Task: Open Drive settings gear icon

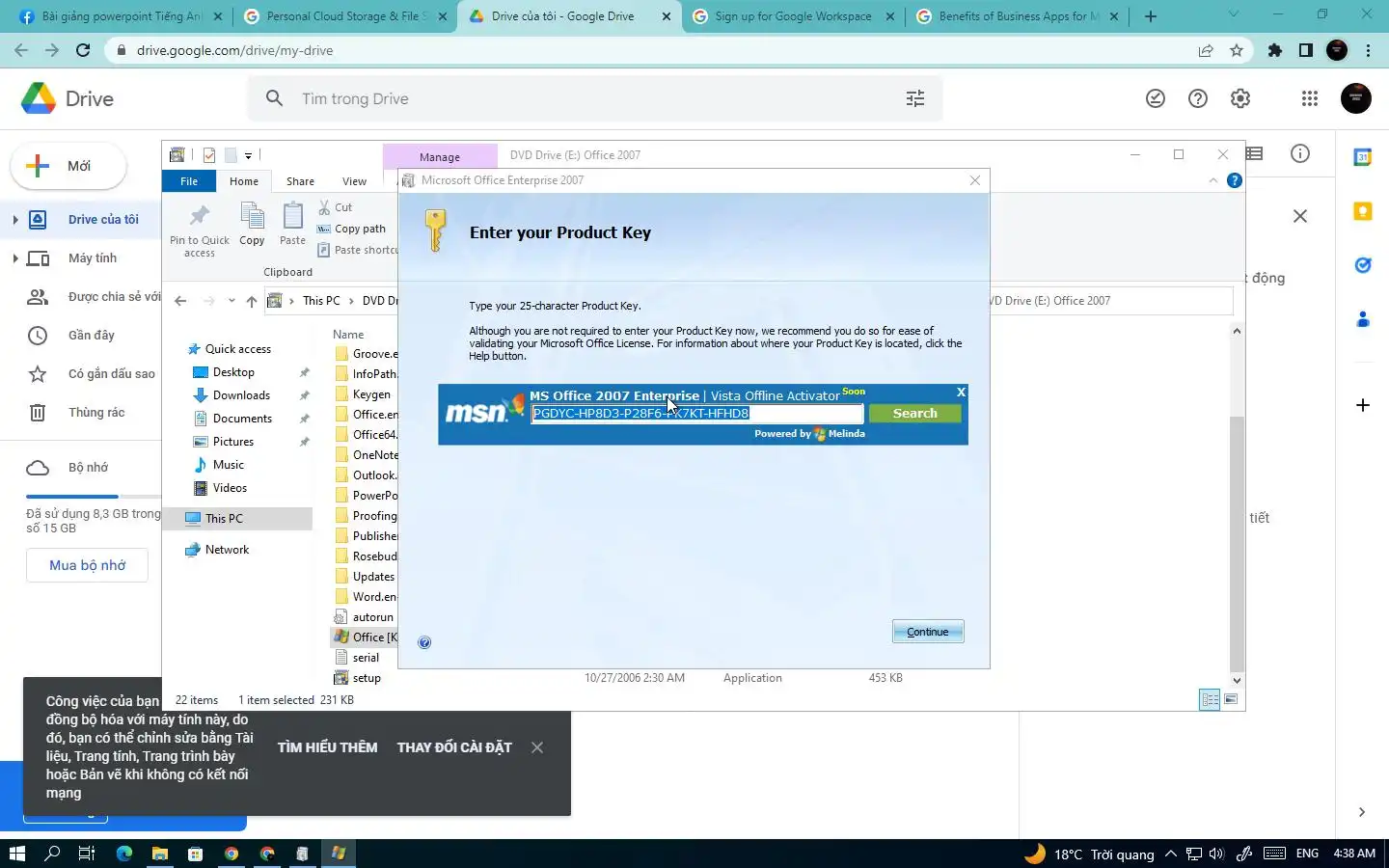Action: [x=1240, y=98]
